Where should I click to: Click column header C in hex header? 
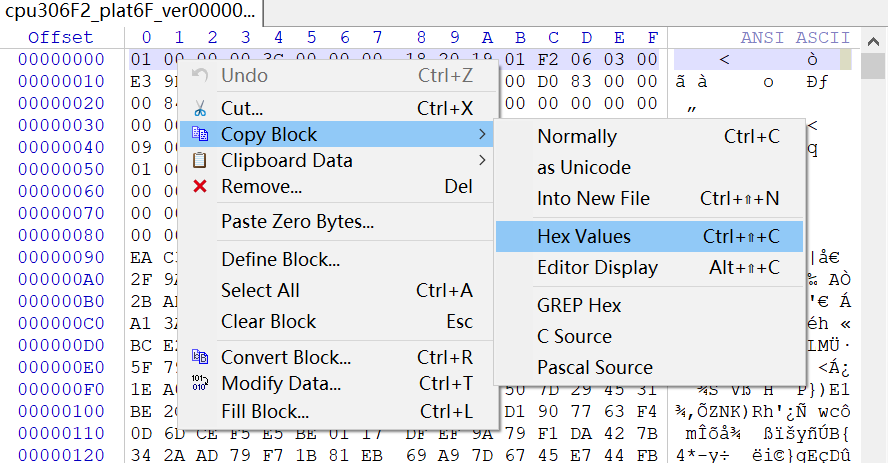553,37
